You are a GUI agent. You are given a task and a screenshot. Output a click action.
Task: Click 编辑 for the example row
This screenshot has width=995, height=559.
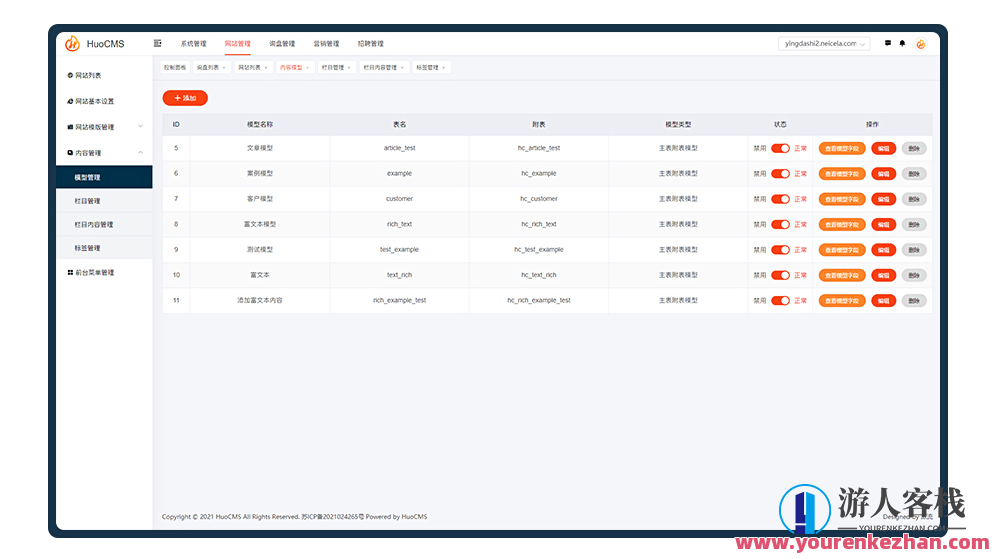tap(884, 174)
